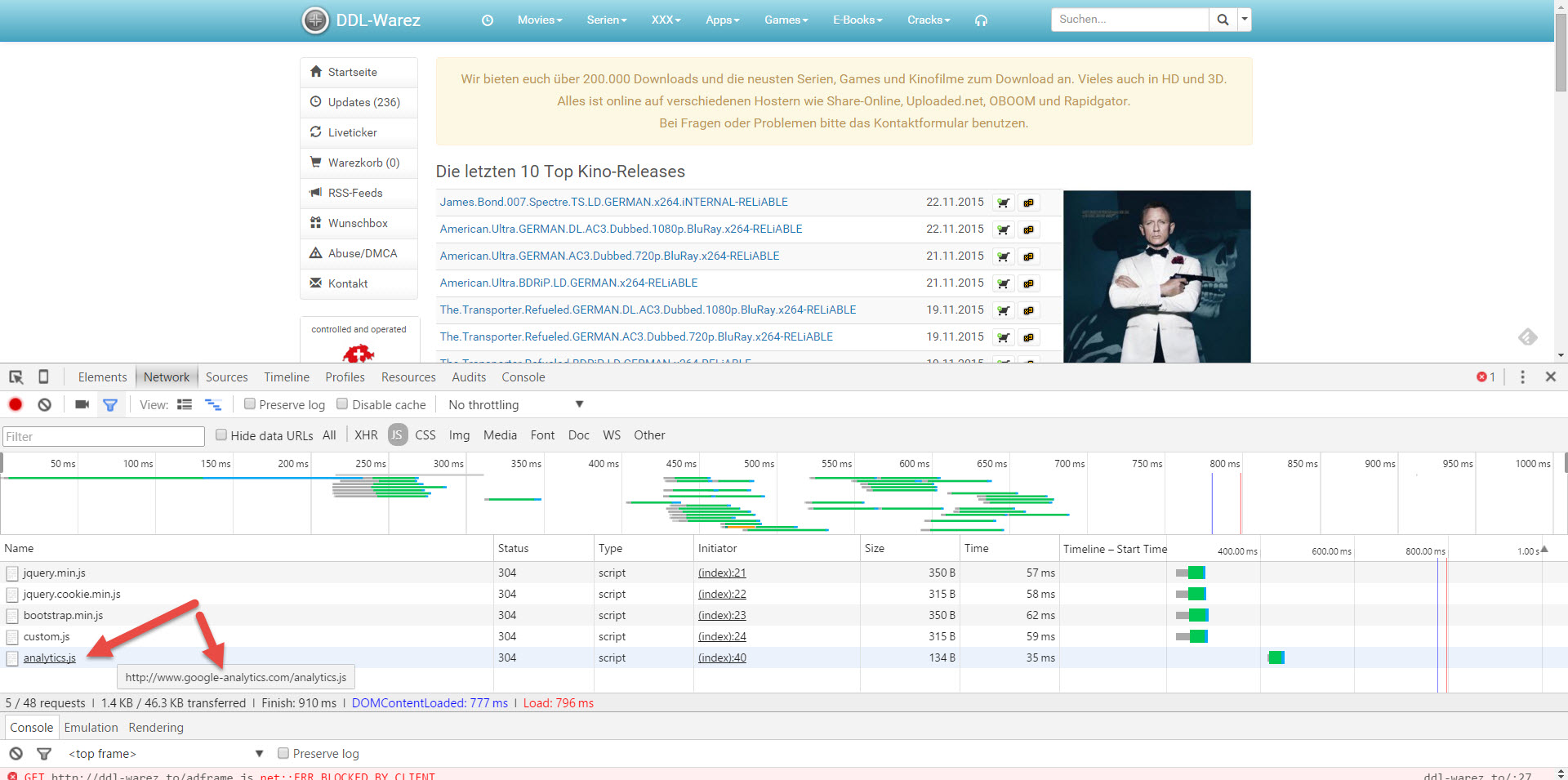This screenshot has width=1568, height=780.
Task: Switch to the Elements tab
Action: point(102,377)
